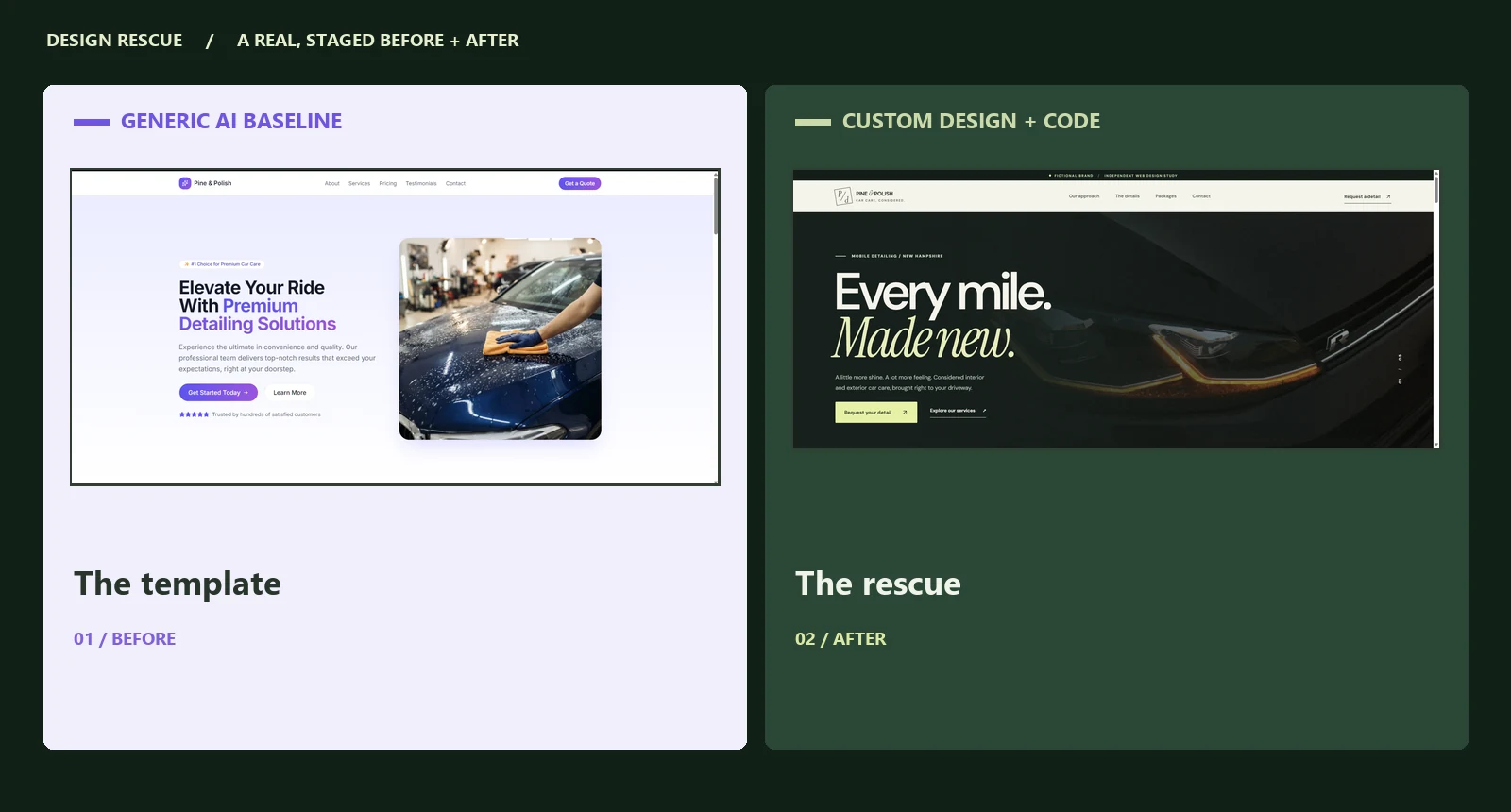Click the Custom Design + Code heading

(971, 121)
